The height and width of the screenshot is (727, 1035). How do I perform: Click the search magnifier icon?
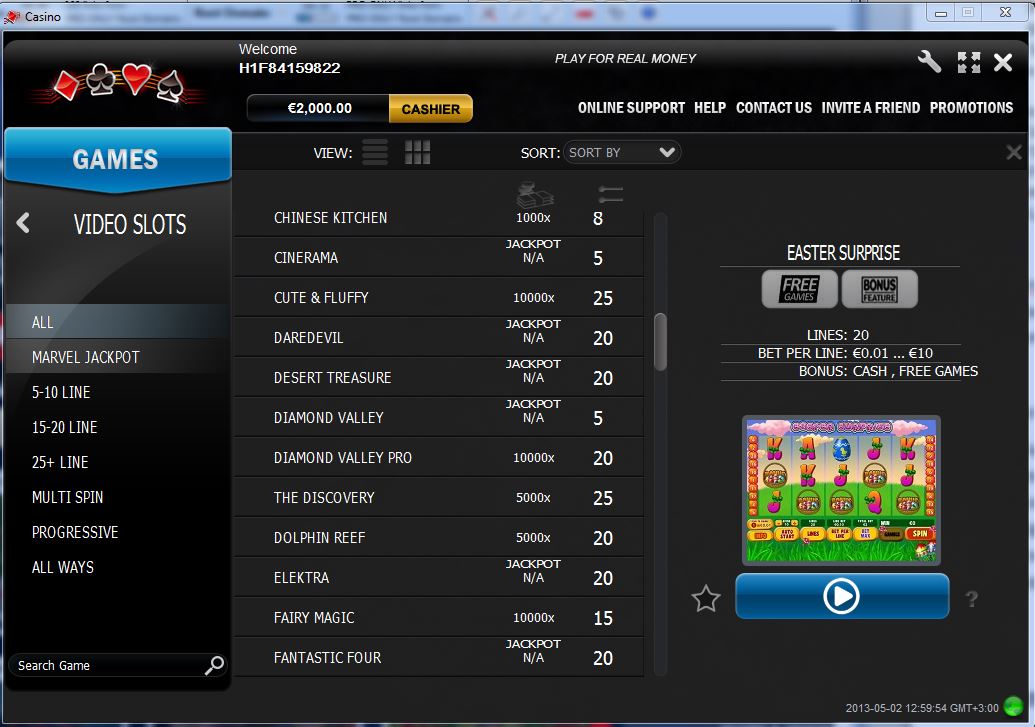(215, 665)
